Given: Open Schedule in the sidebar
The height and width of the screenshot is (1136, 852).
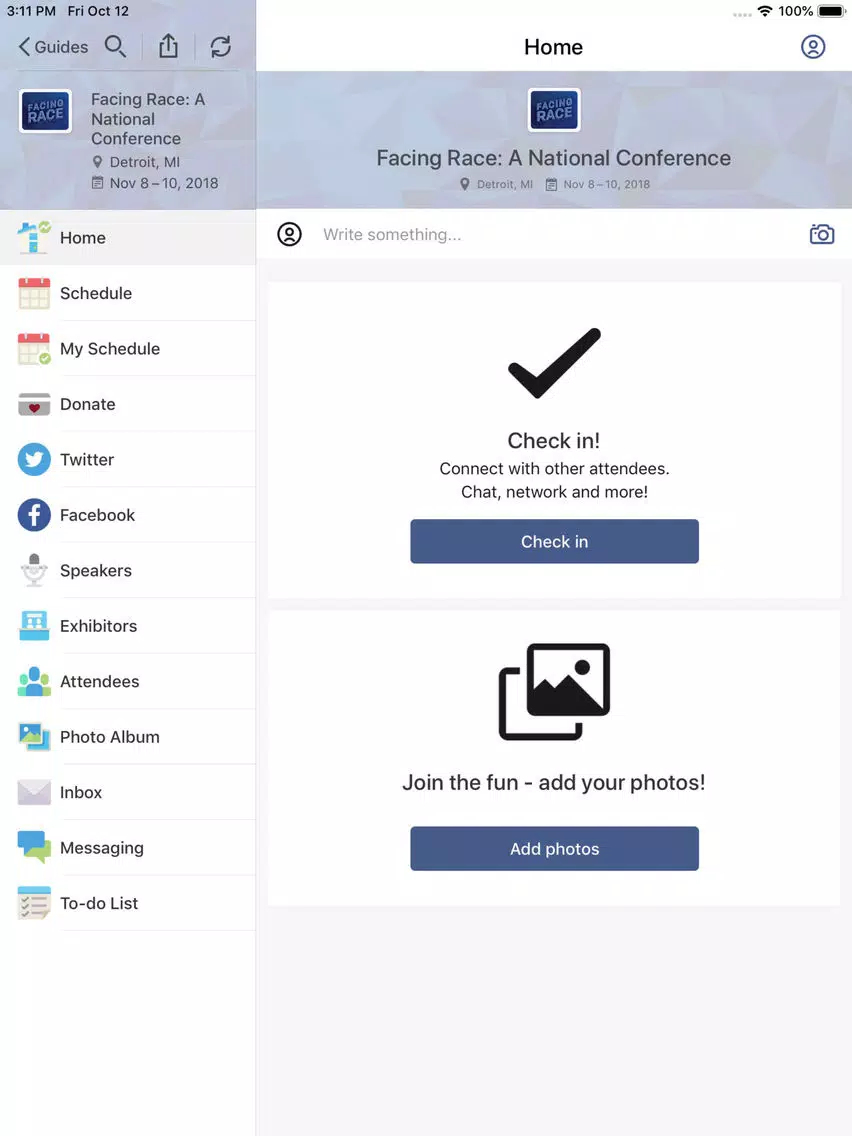Looking at the screenshot, I should pyautogui.click(x=128, y=293).
